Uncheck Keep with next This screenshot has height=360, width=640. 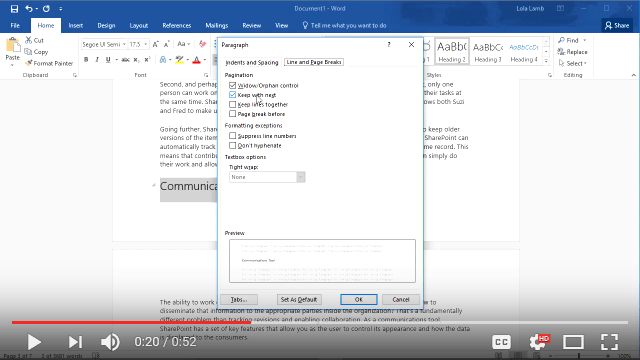click(233, 95)
